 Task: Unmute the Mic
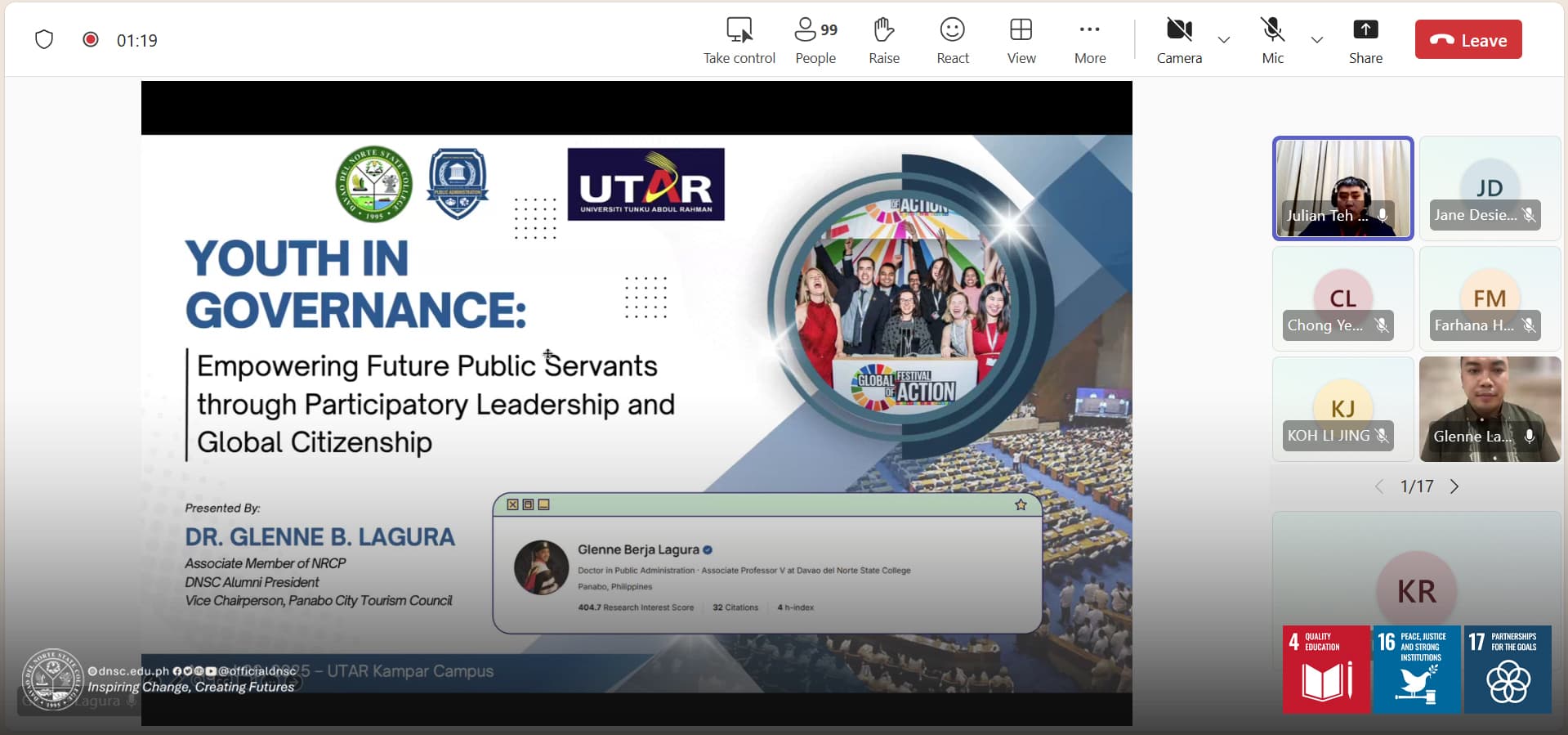1272,40
